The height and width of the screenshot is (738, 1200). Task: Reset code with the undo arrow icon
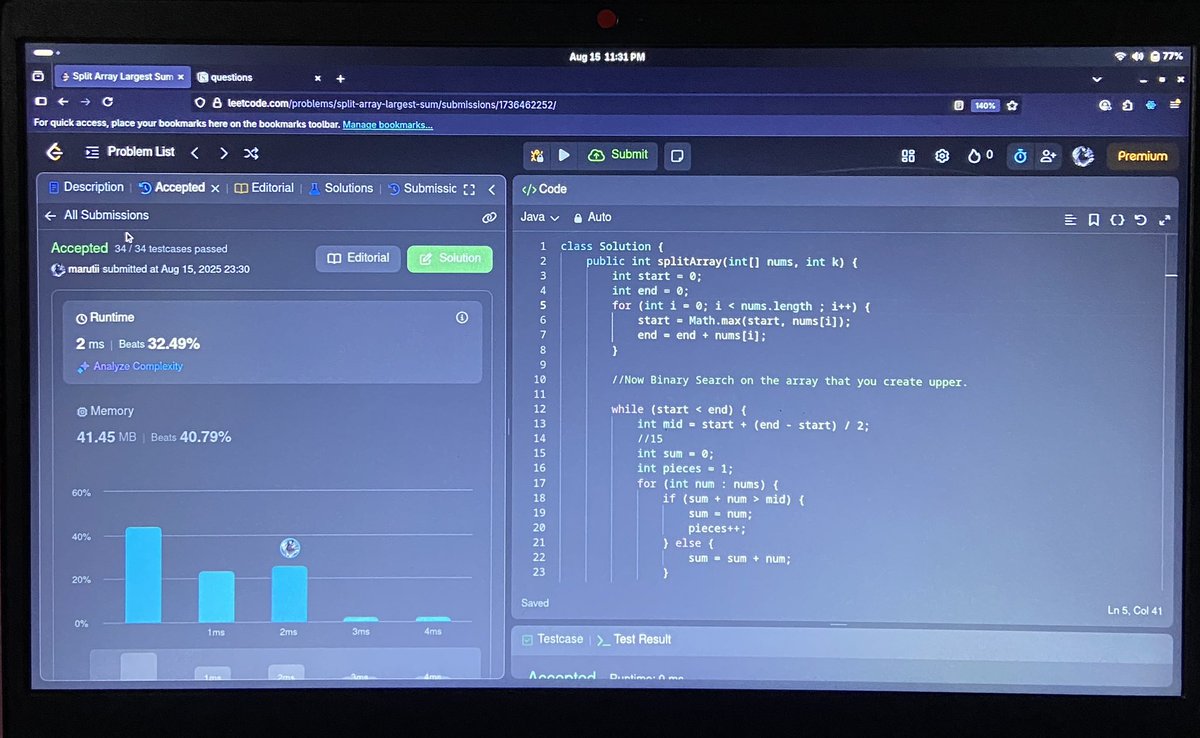coord(1141,220)
